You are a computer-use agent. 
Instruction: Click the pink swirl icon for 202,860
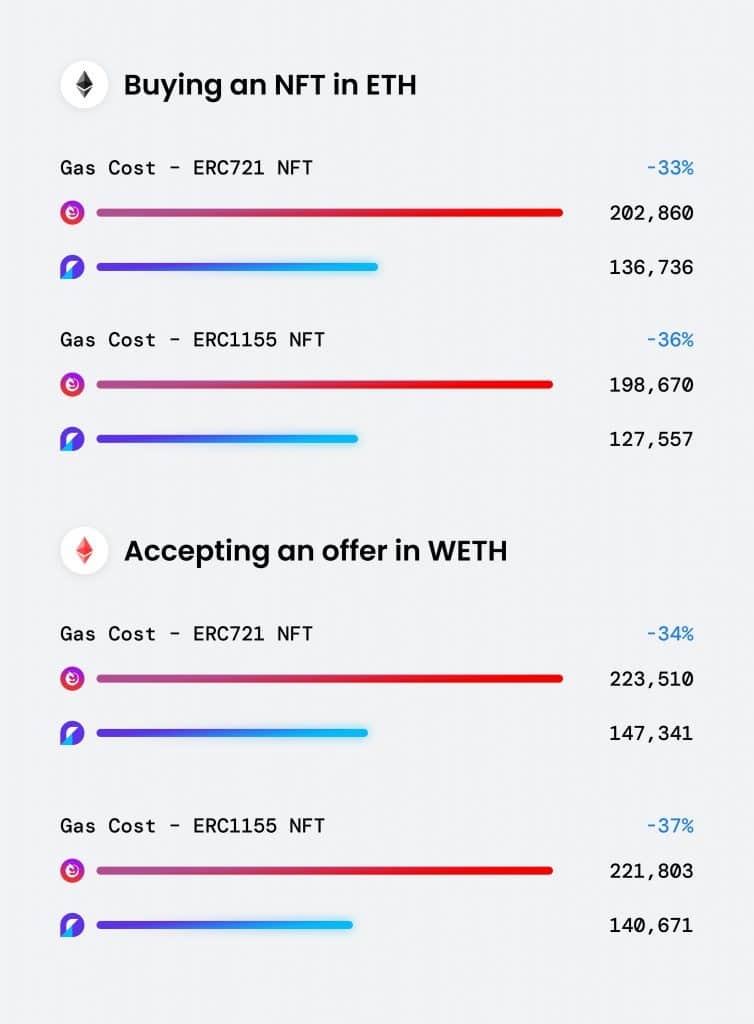point(72,212)
